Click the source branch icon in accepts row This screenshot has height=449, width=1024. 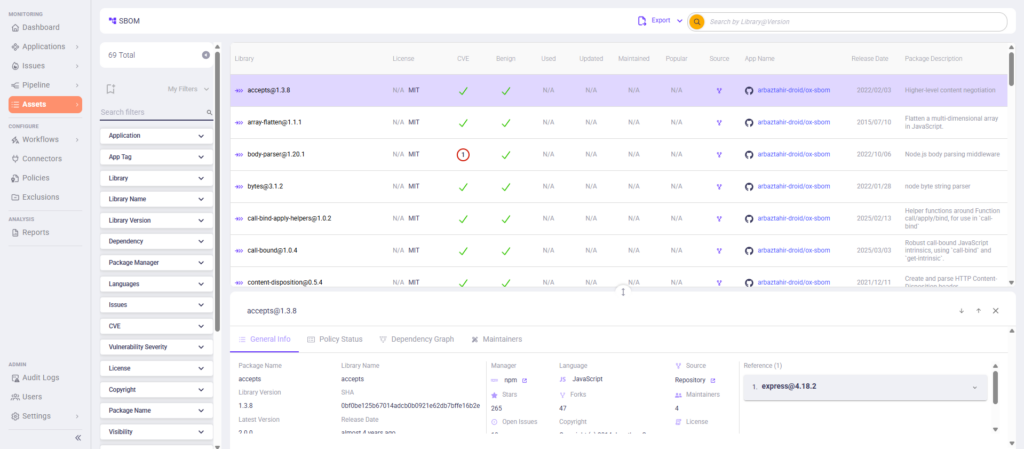719,91
